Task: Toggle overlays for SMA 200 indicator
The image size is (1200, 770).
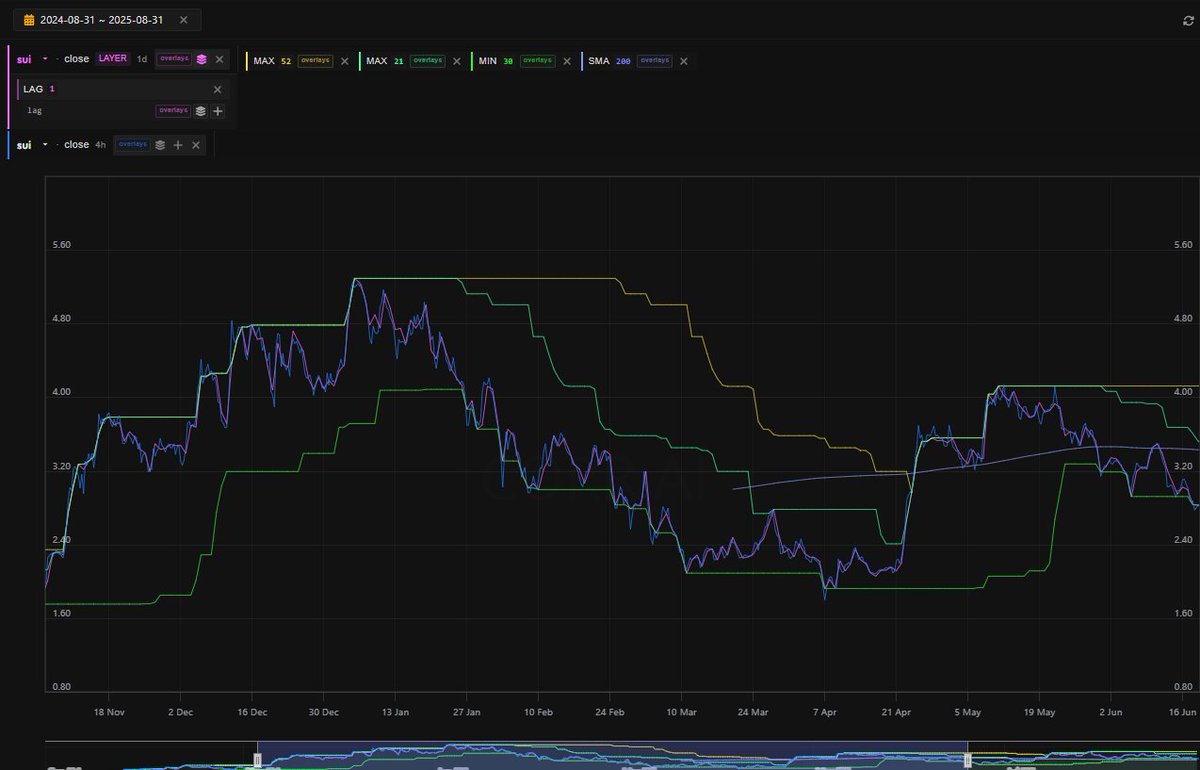Action: click(654, 60)
